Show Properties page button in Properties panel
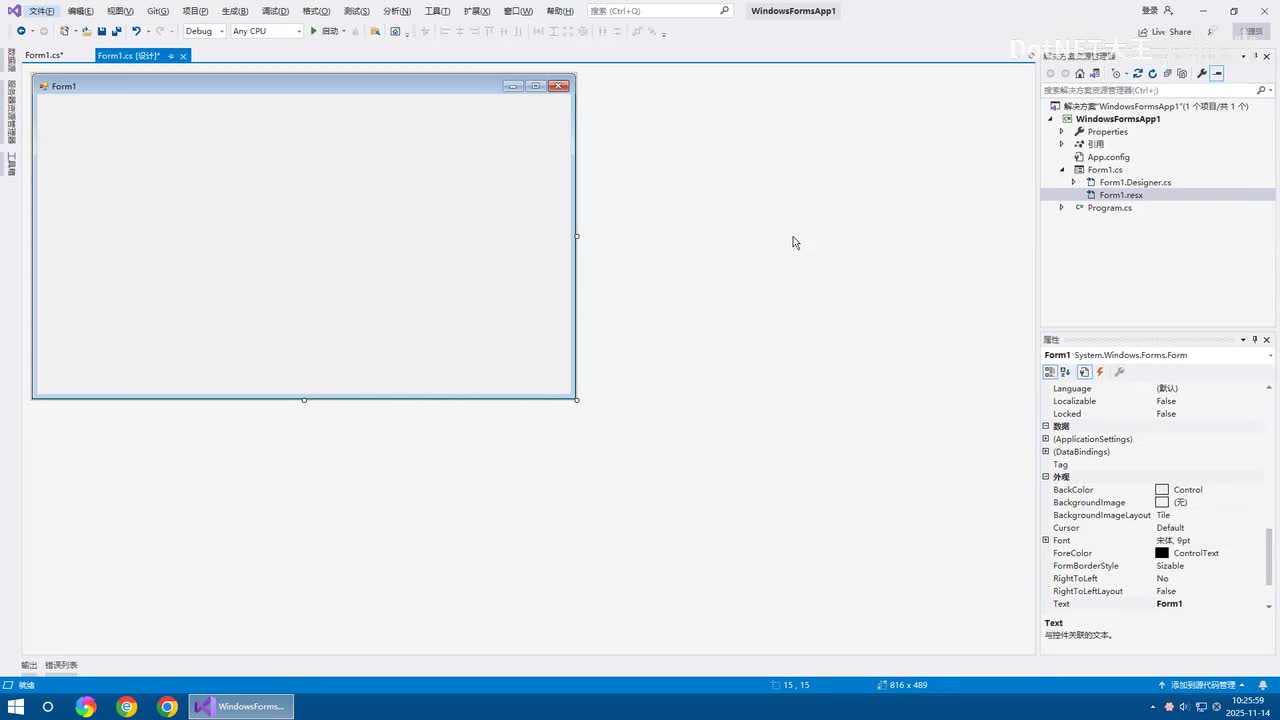 click(x=1084, y=372)
